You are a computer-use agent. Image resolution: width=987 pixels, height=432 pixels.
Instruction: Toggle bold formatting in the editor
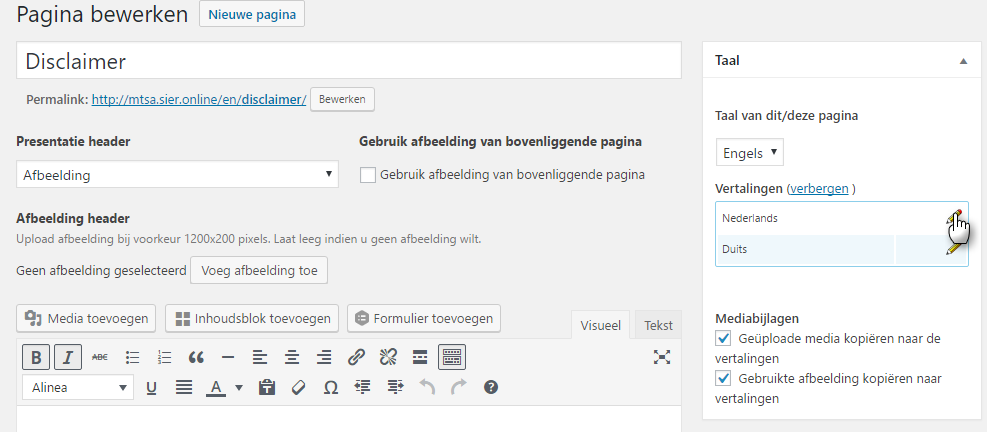[x=36, y=357]
